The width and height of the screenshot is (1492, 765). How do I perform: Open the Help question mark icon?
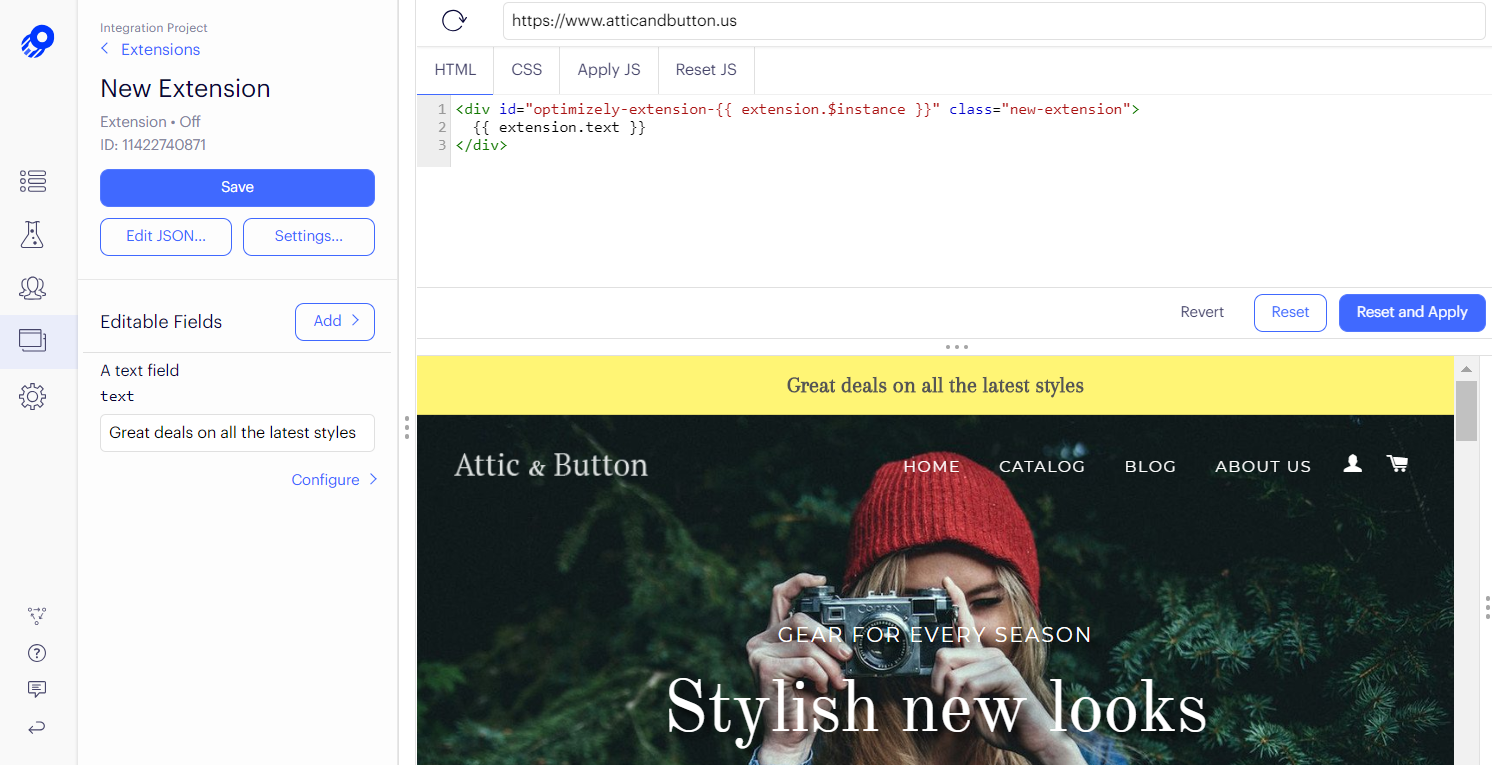(37, 653)
